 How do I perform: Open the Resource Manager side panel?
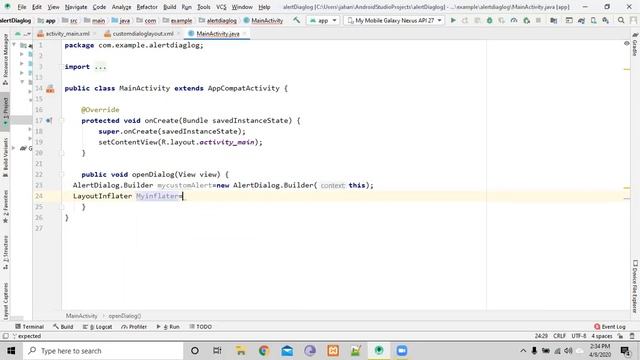click(5, 59)
